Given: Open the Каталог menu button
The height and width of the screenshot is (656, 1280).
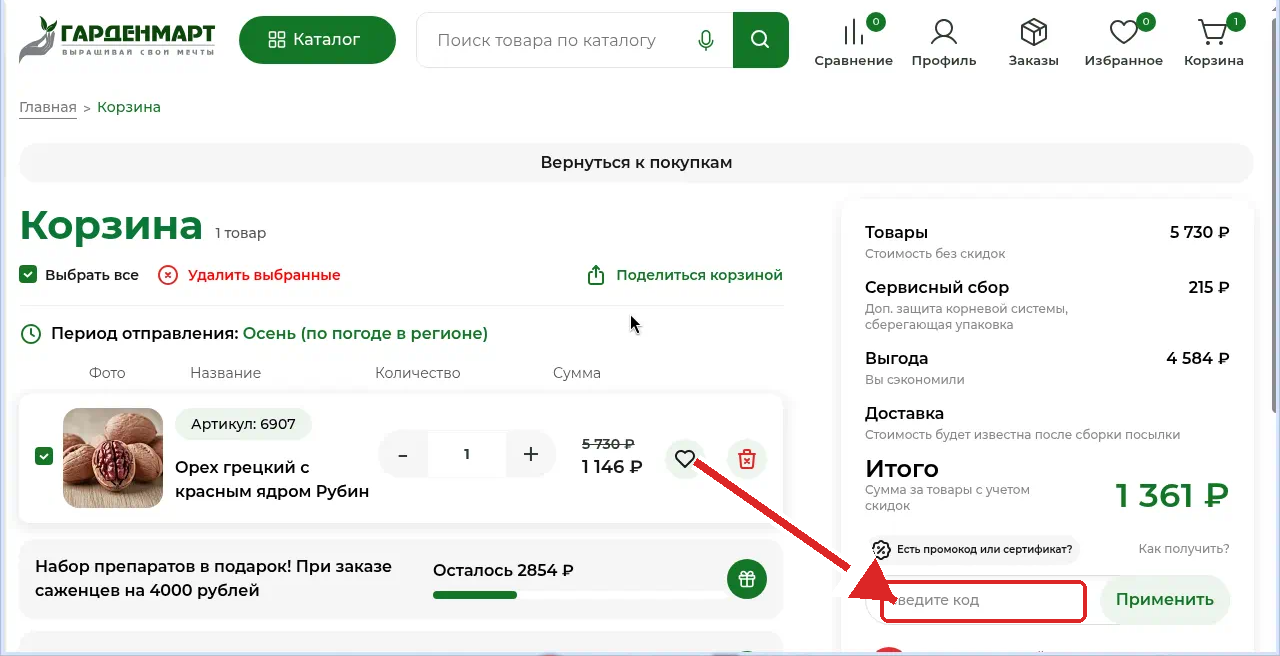Looking at the screenshot, I should tap(317, 40).
